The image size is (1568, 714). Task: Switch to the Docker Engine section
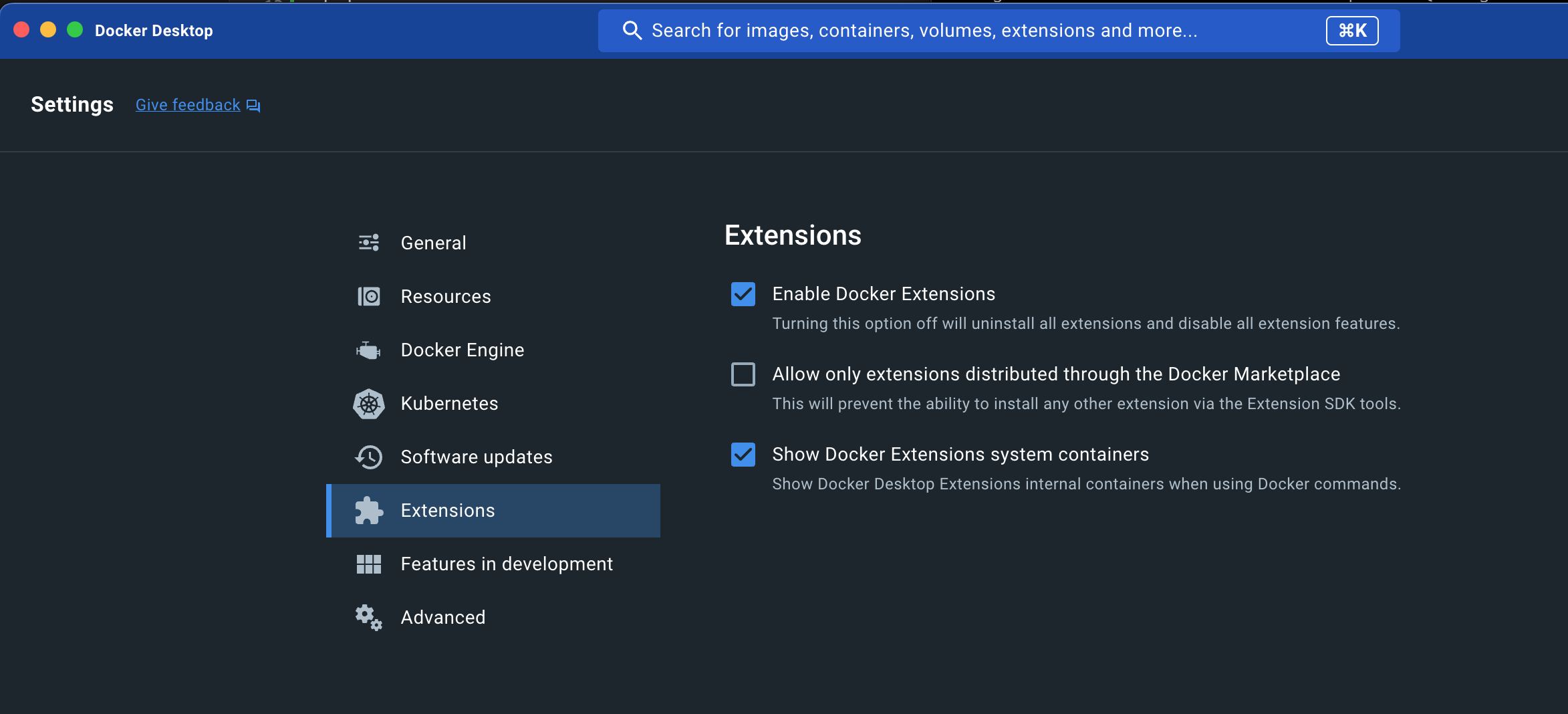(x=462, y=350)
